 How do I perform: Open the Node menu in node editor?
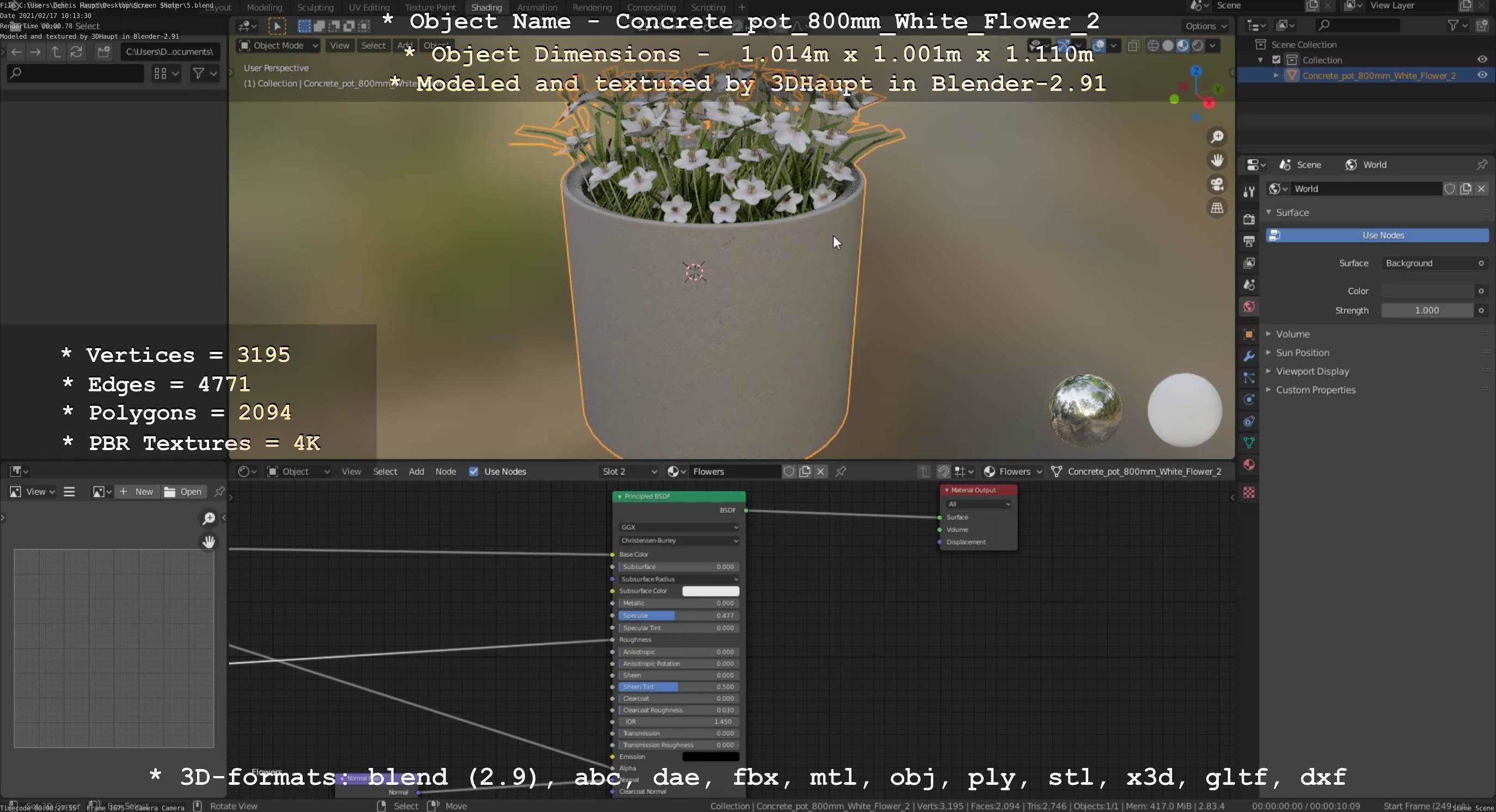point(445,471)
